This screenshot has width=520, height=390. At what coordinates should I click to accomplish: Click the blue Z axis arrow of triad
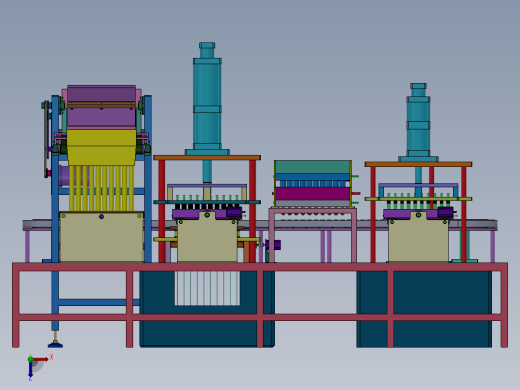[30, 370]
